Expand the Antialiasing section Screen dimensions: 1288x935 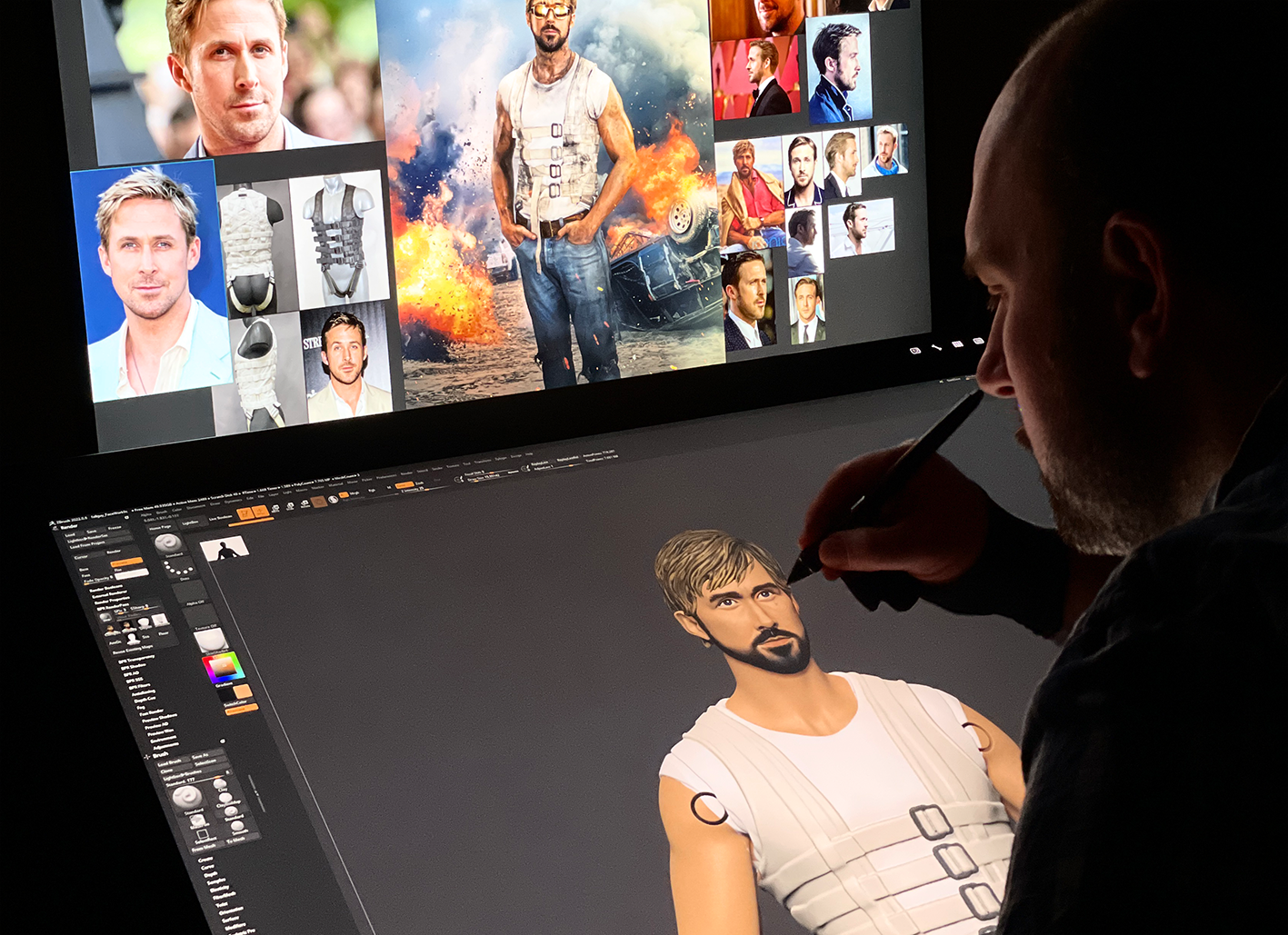click(x=144, y=692)
